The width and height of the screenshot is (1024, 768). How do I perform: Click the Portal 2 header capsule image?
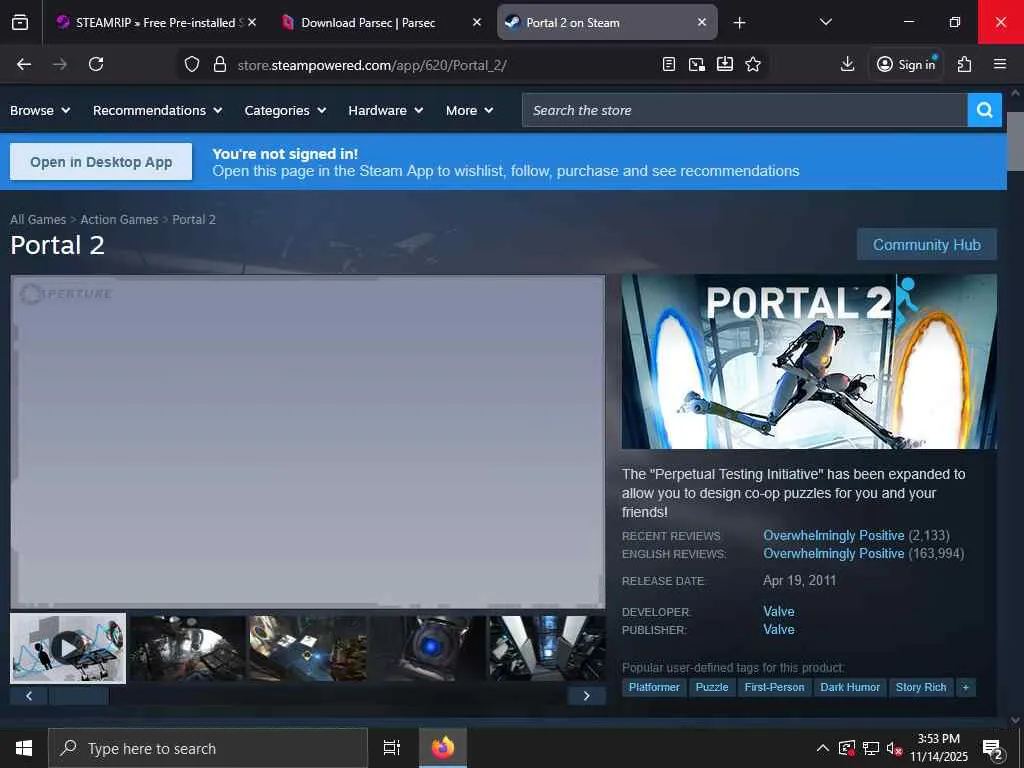[809, 362]
